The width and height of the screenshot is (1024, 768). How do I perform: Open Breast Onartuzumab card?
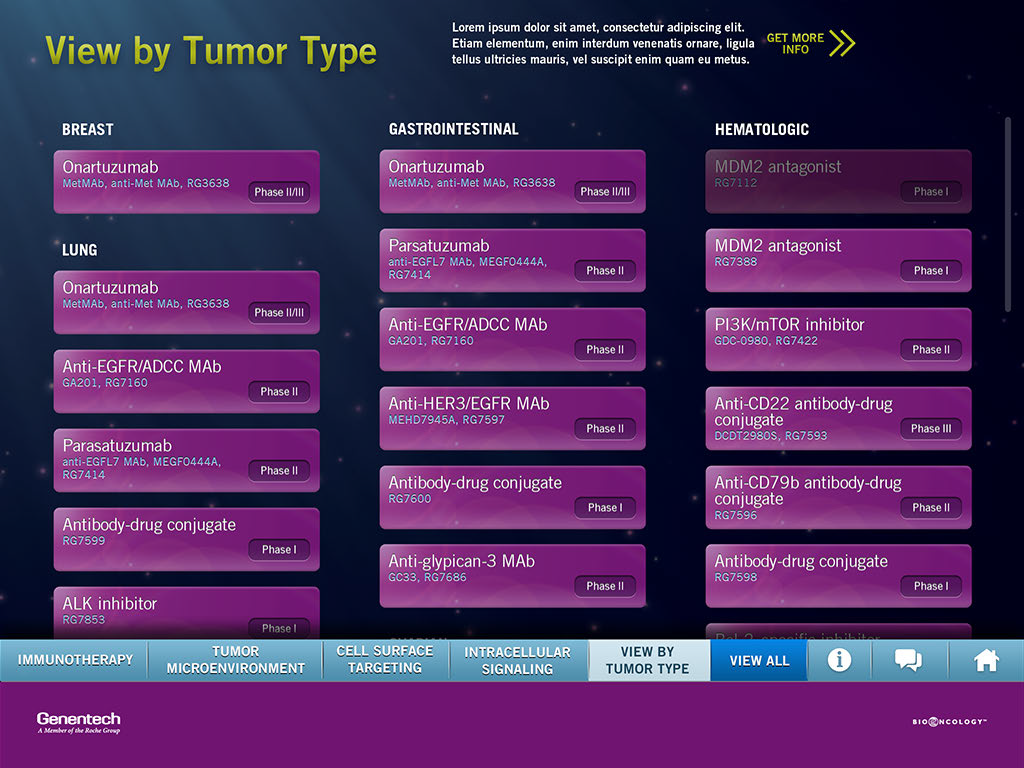click(x=186, y=182)
